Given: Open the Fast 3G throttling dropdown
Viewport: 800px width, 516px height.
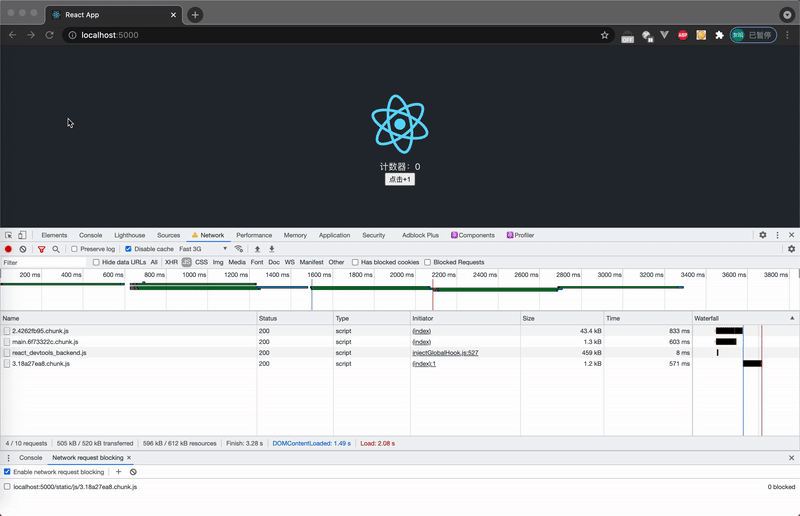Looking at the screenshot, I should tap(203, 249).
